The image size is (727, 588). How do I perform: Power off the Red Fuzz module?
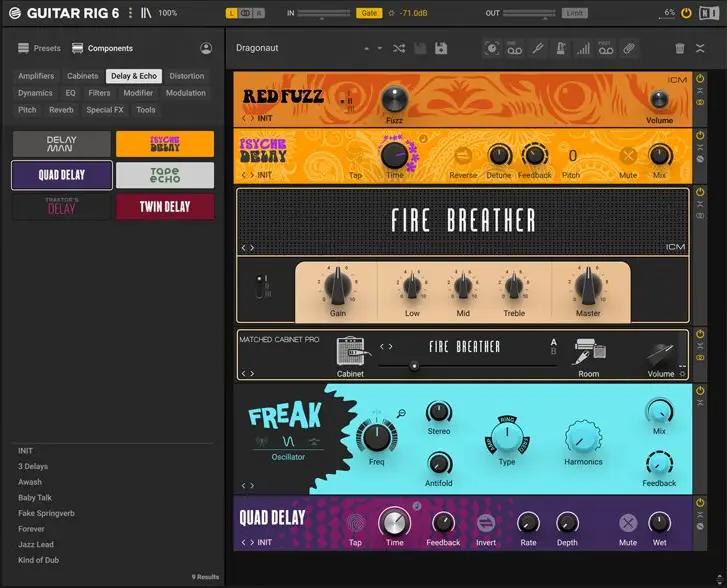click(700, 79)
